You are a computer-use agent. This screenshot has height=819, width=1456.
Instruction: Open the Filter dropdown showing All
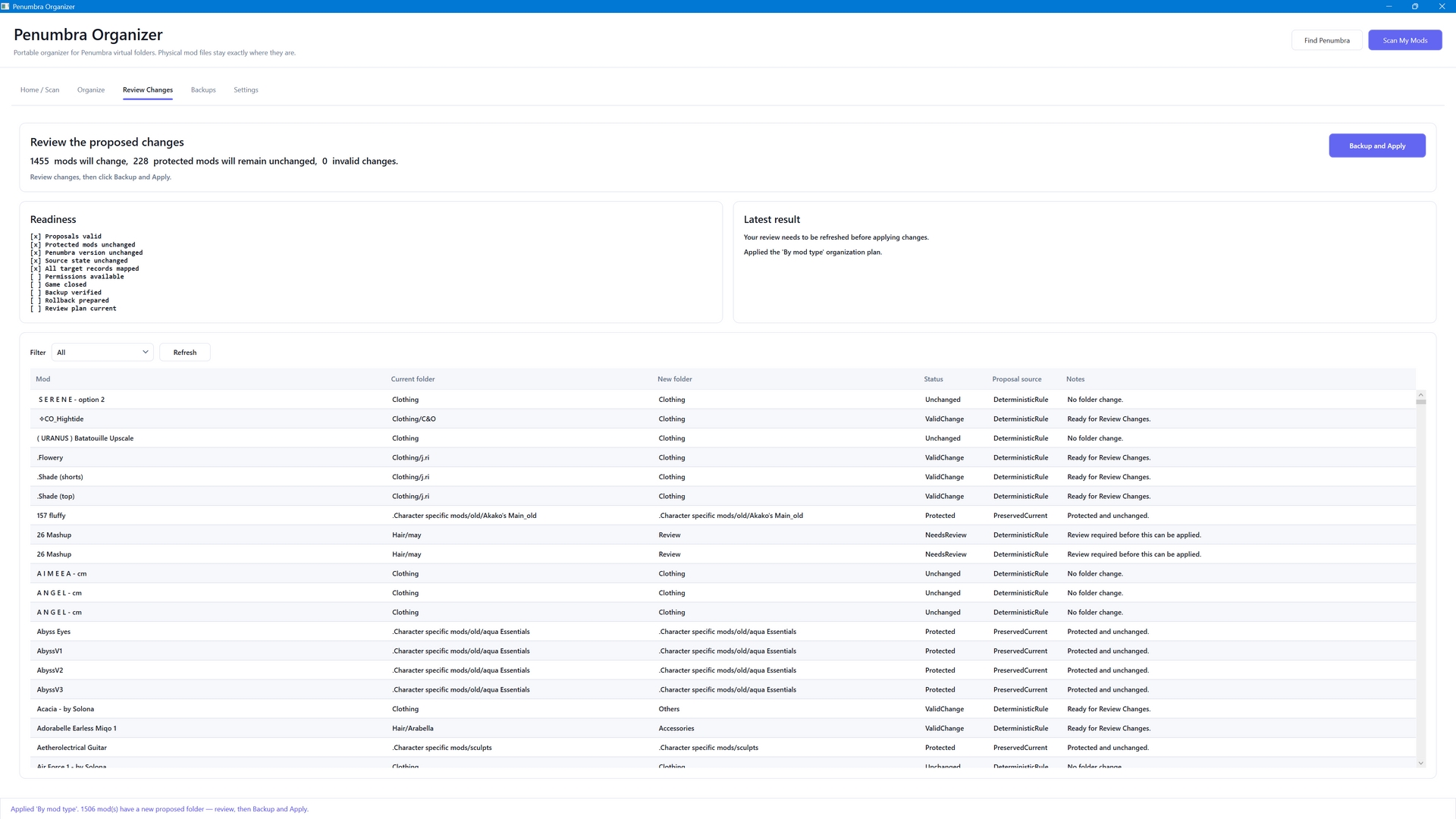tap(102, 352)
